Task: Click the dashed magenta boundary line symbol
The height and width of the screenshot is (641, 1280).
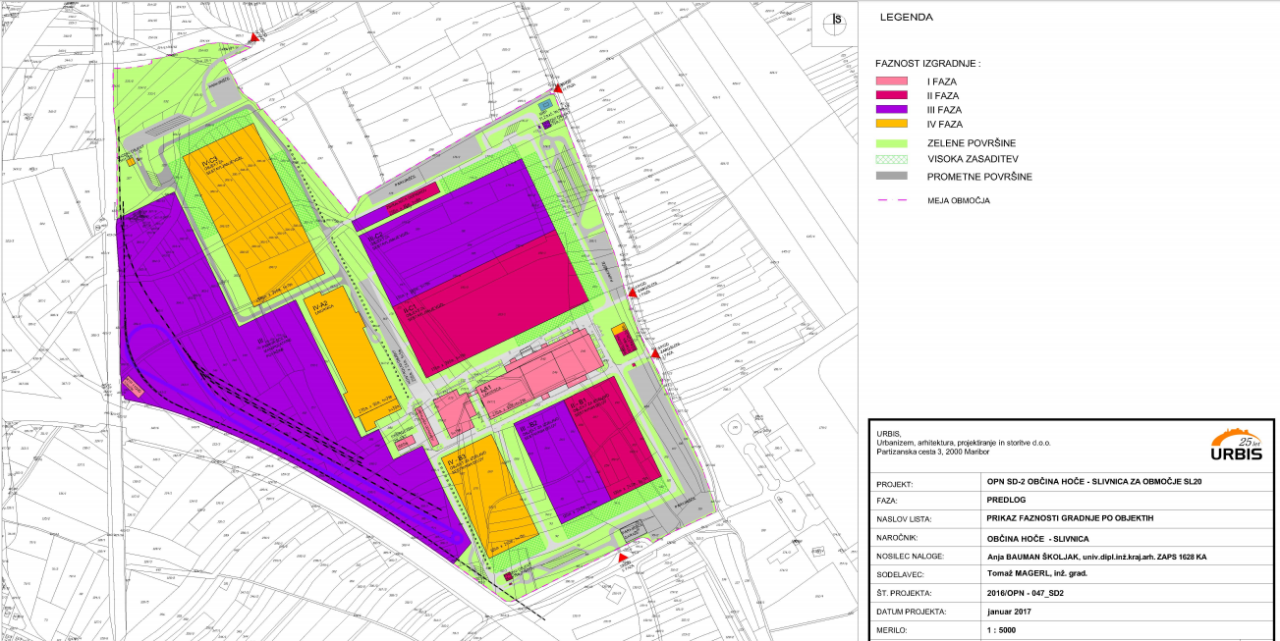Action: point(891,199)
